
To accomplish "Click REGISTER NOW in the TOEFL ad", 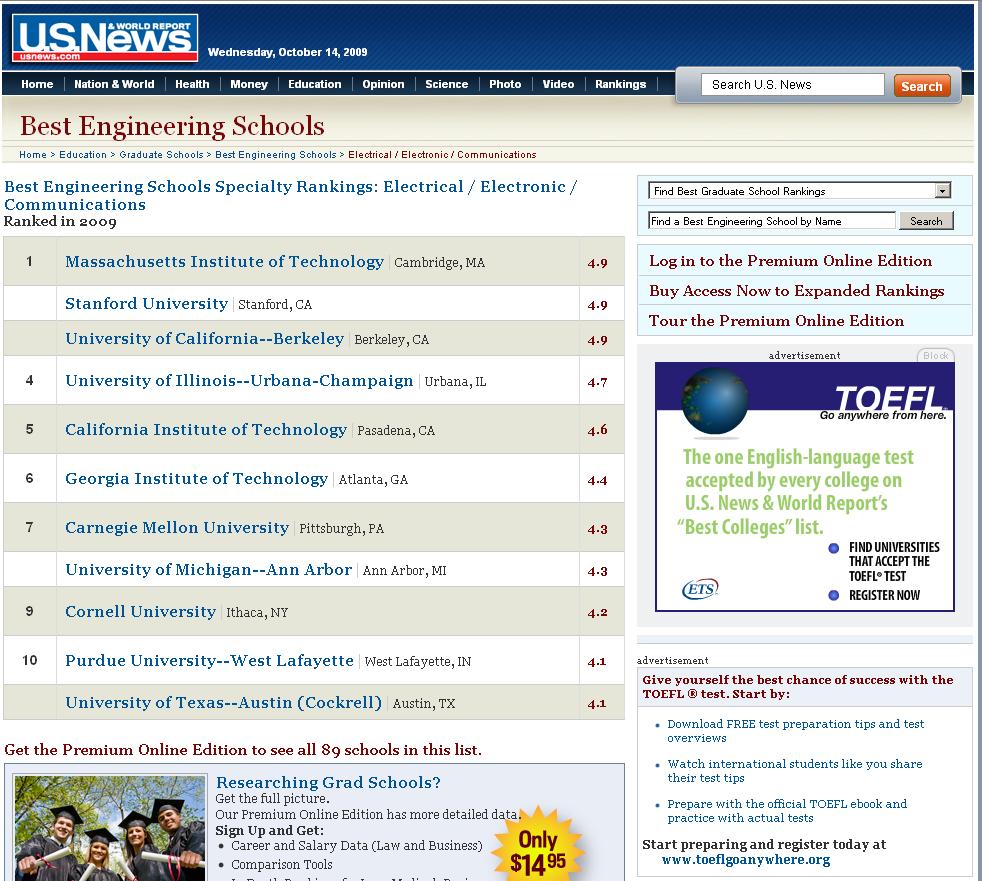I will click(x=884, y=595).
